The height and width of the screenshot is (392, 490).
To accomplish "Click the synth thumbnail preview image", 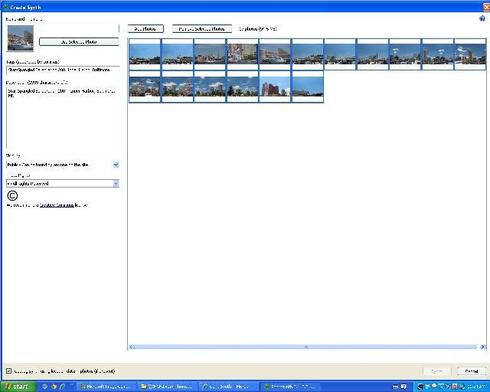I will pyautogui.click(x=20, y=38).
